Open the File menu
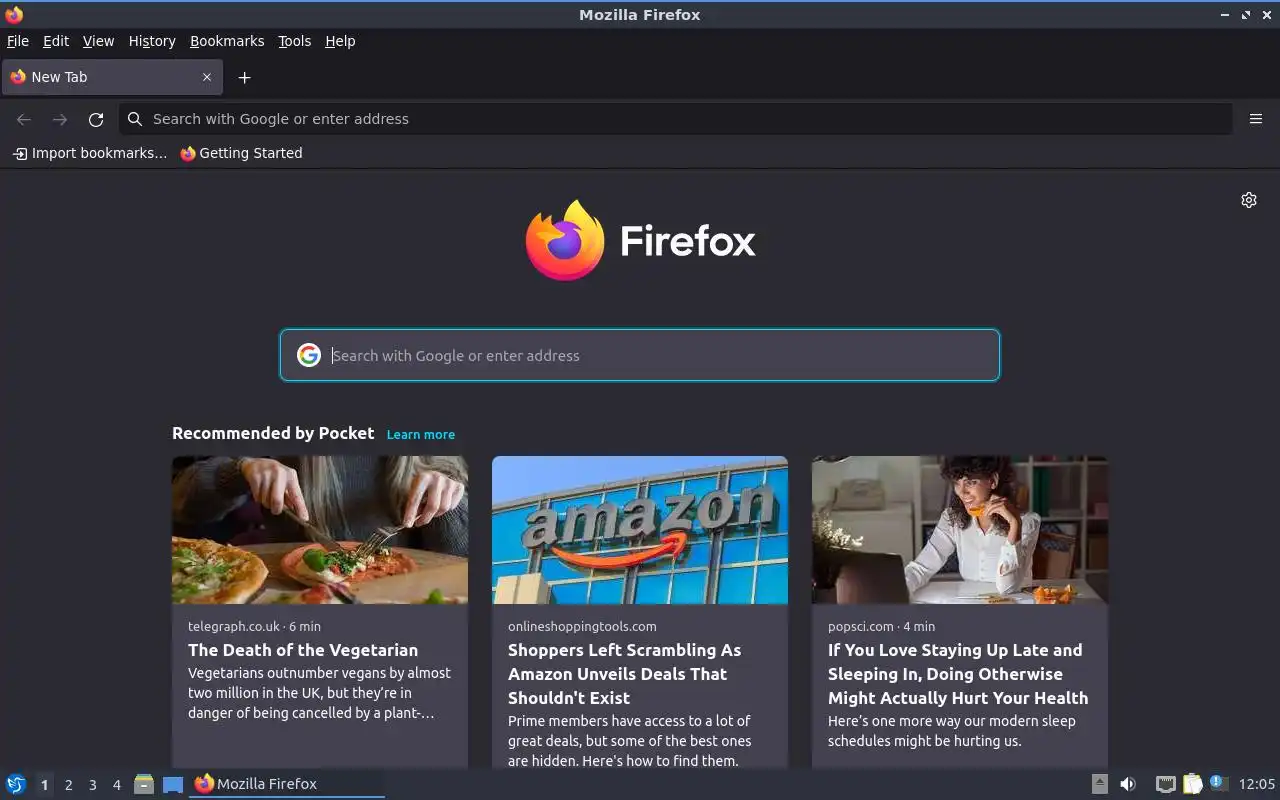The image size is (1280, 800). click(x=18, y=41)
